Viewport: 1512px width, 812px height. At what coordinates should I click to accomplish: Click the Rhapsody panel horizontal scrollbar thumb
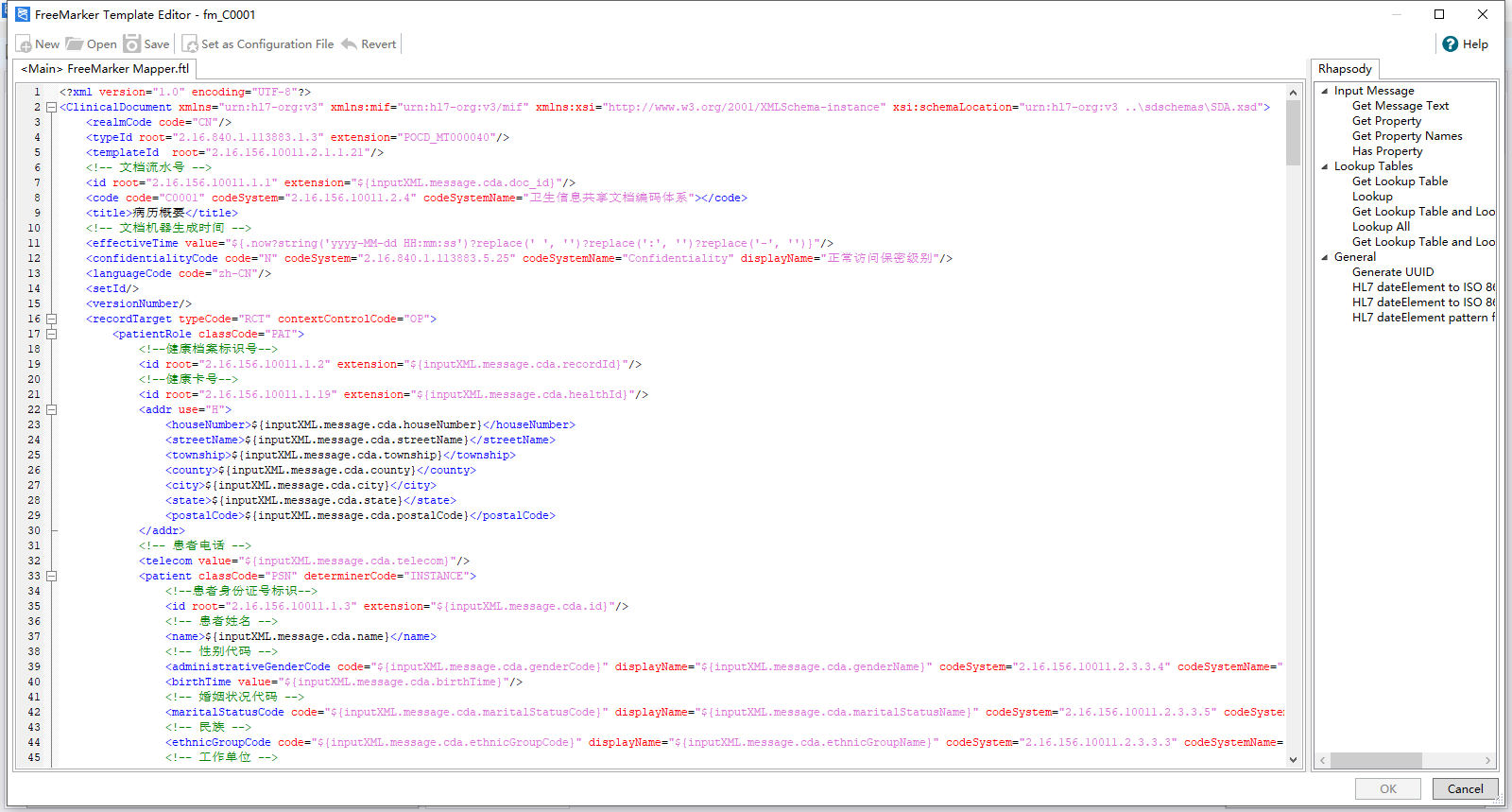click(1376, 760)
